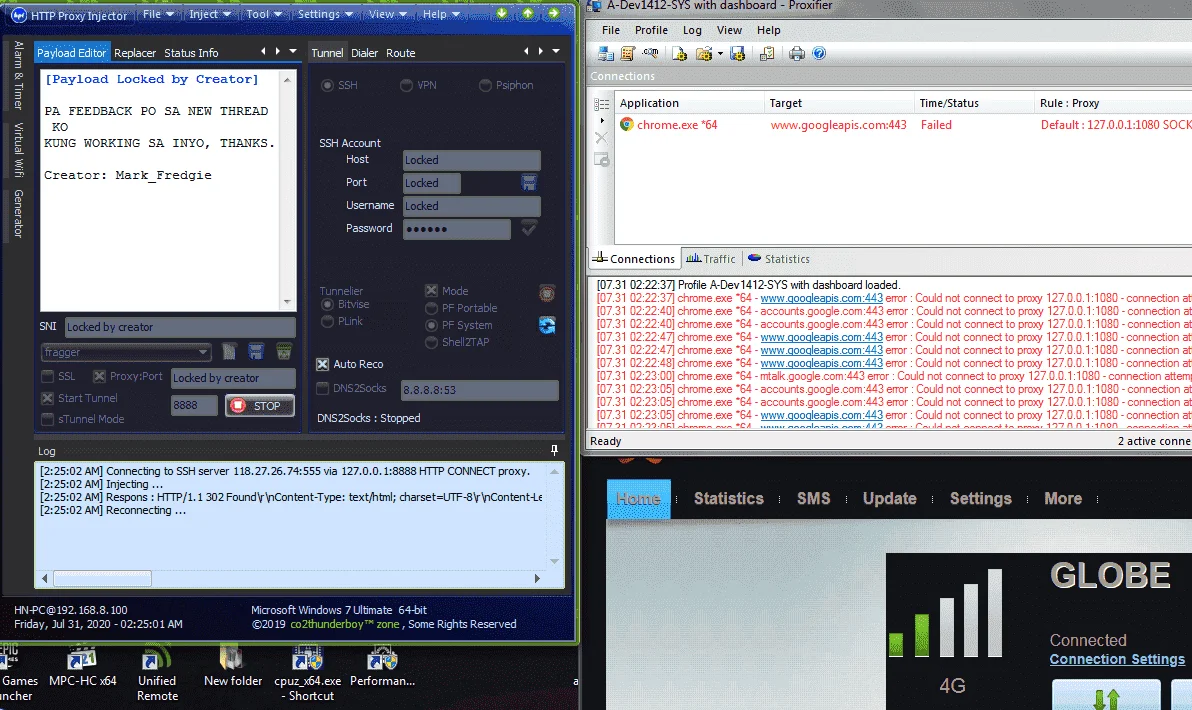The image size is (1192, 710).
Task: Toggle Auto Reco checkbox
Action: click(x=322, y=364)
